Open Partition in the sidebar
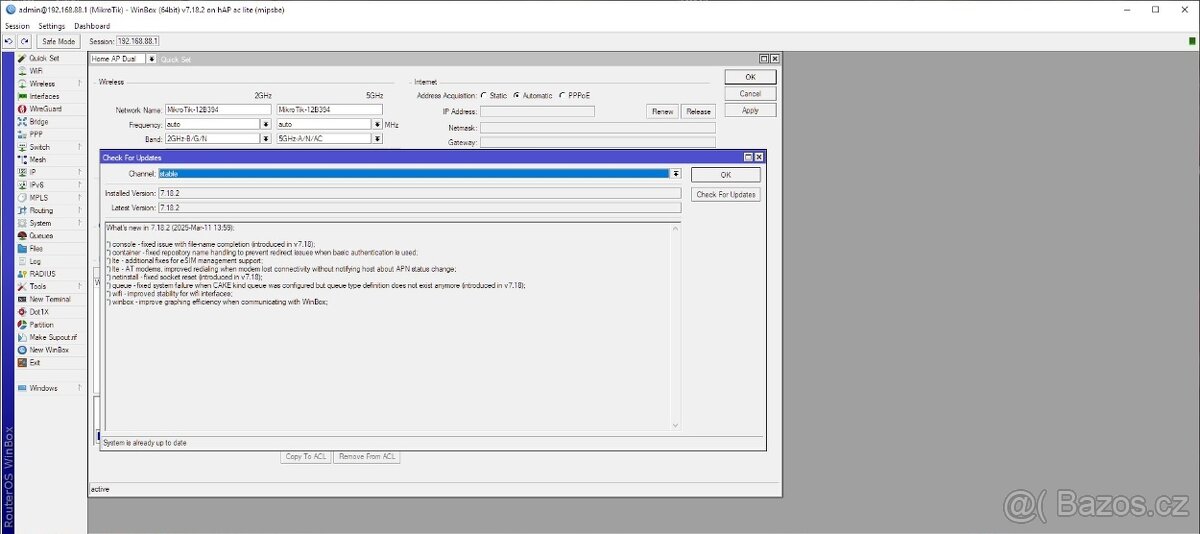1200x534 pixels. point(41,325)
